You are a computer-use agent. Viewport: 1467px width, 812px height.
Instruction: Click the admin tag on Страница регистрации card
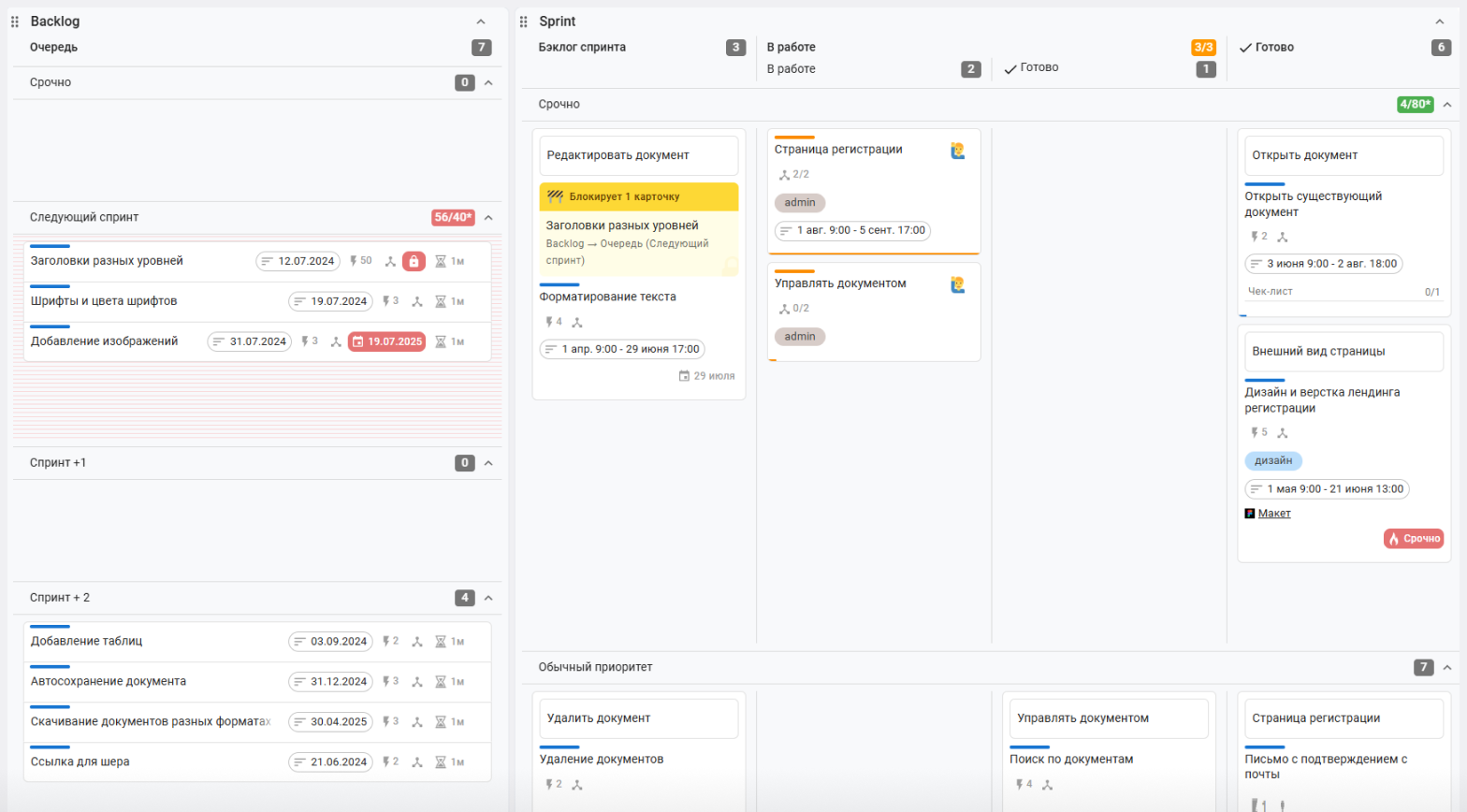800,203
